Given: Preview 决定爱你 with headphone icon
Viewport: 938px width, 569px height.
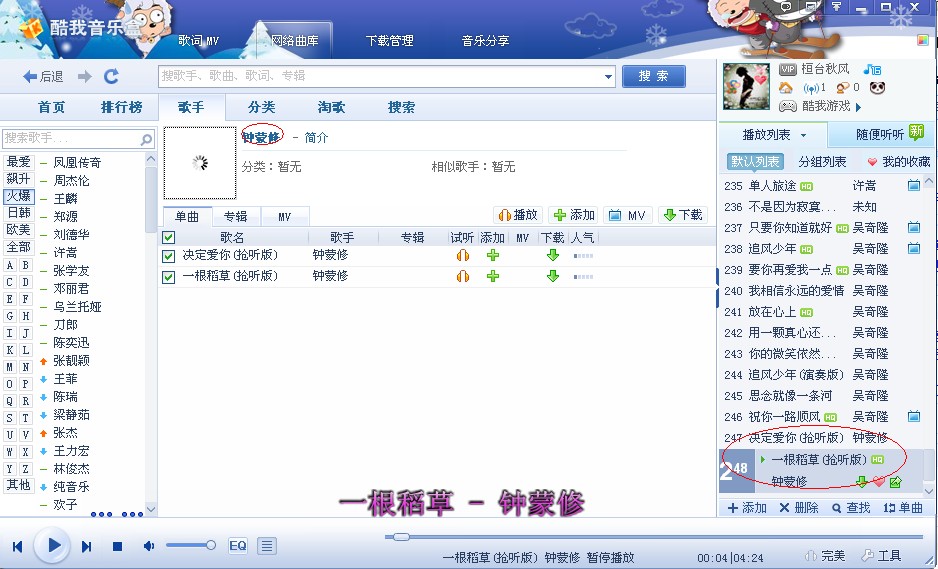Looking at the screenshot, I should click(462, 255).
